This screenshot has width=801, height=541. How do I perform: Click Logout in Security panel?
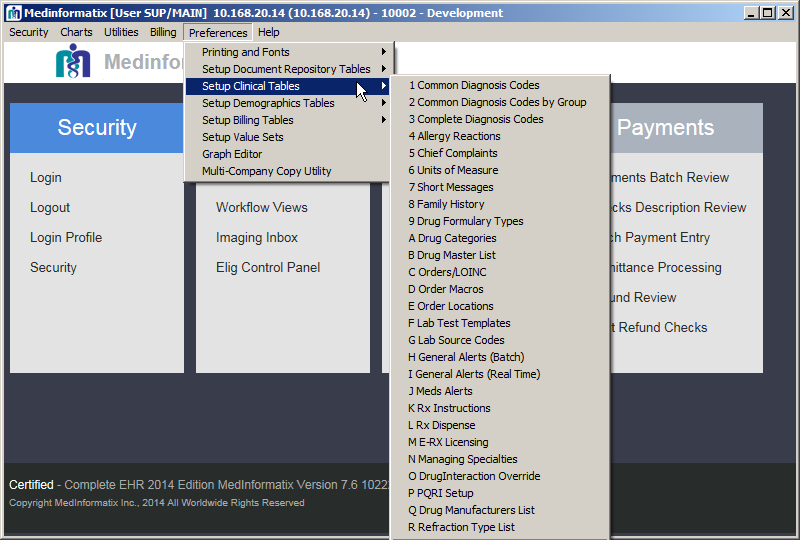[x=50, y=207]
